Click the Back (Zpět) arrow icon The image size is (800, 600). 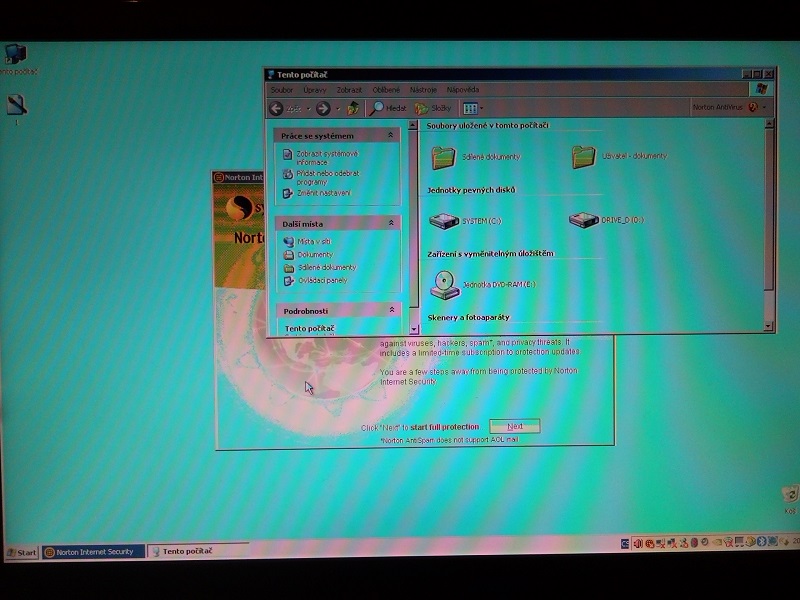277,108
